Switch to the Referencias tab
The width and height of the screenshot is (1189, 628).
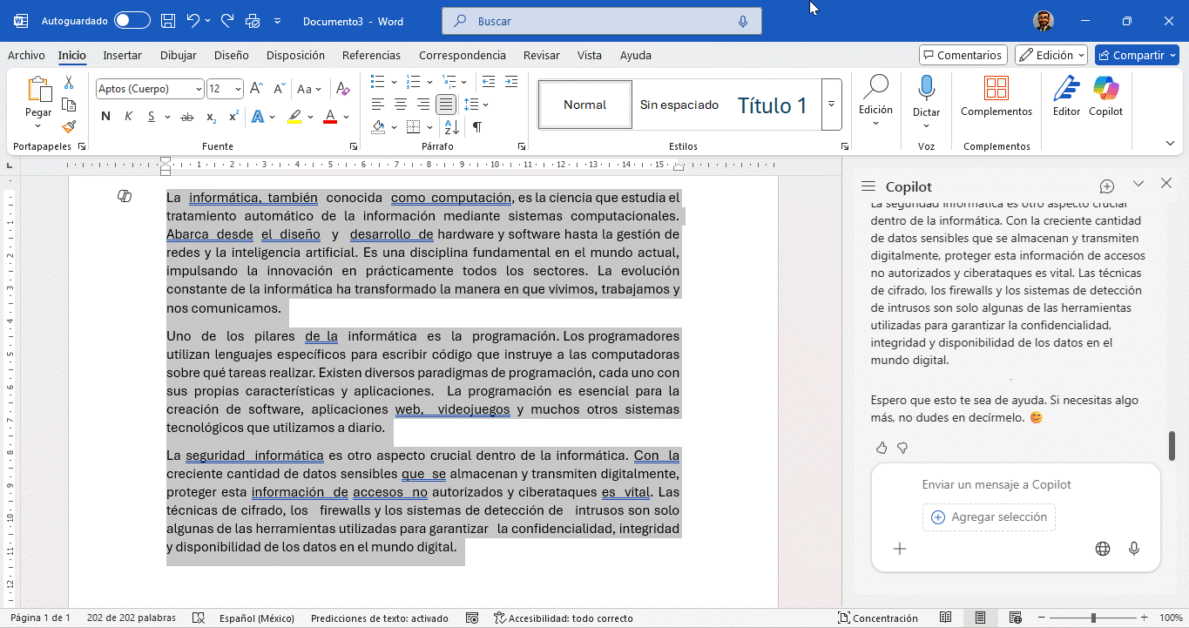[371, 55]
